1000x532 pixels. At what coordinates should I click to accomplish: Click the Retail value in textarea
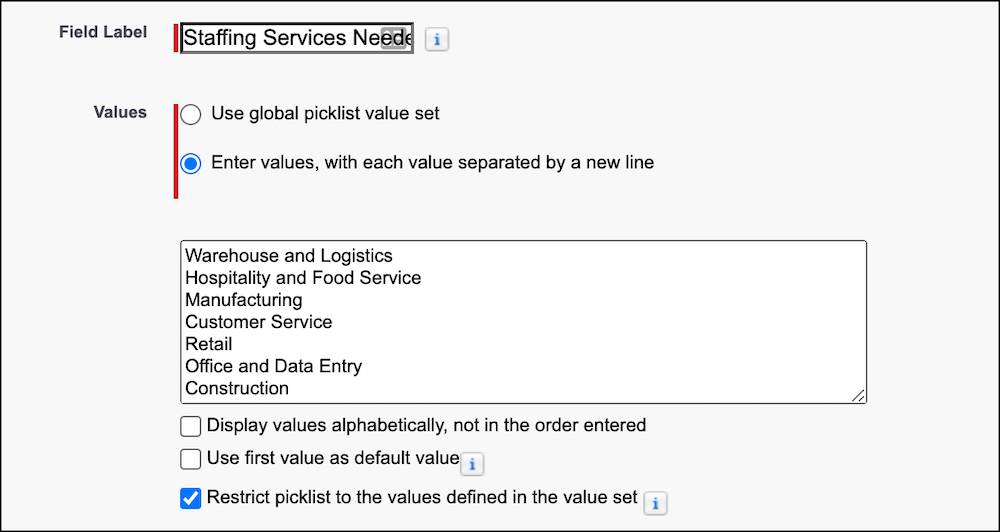tap(209, 344)
